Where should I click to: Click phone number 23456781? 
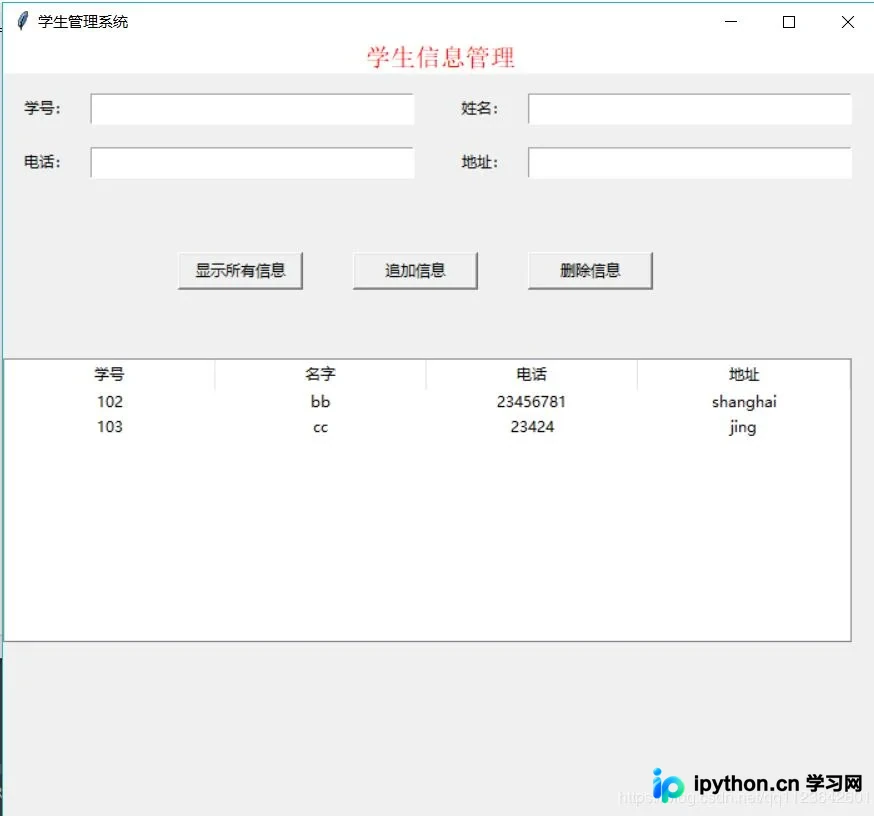[x=531, y=402]
